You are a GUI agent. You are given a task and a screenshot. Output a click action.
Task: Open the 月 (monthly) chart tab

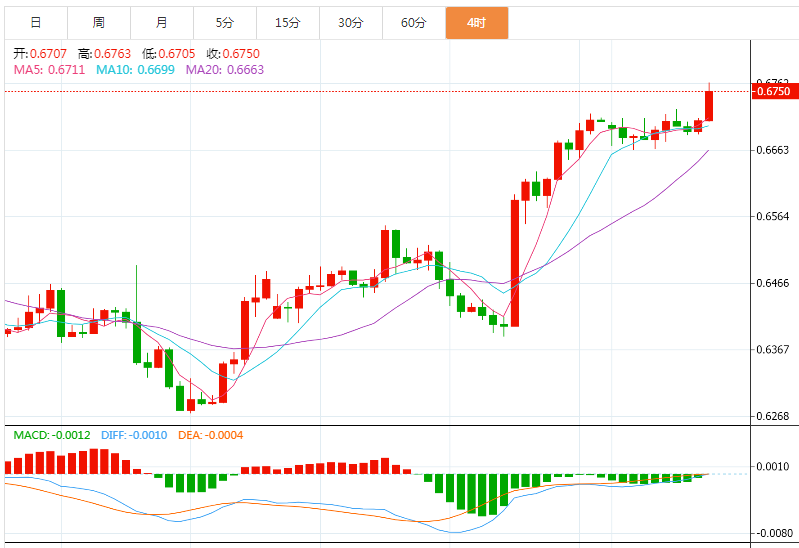(162, 23)
